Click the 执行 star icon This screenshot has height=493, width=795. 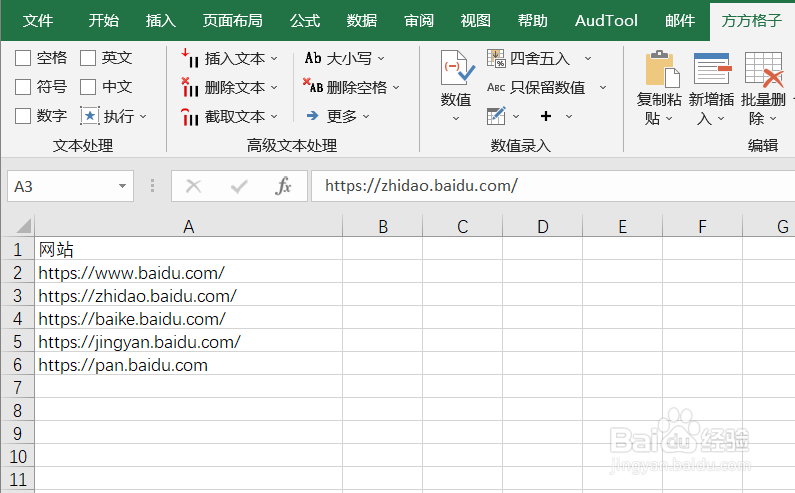pos(90,116)
